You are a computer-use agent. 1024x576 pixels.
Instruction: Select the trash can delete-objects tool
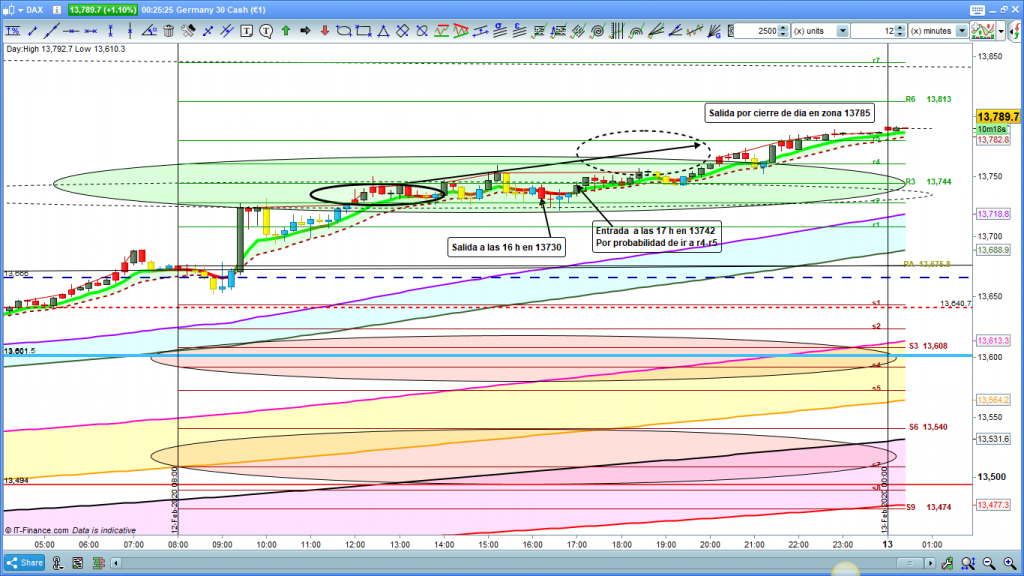pos(169,31)
